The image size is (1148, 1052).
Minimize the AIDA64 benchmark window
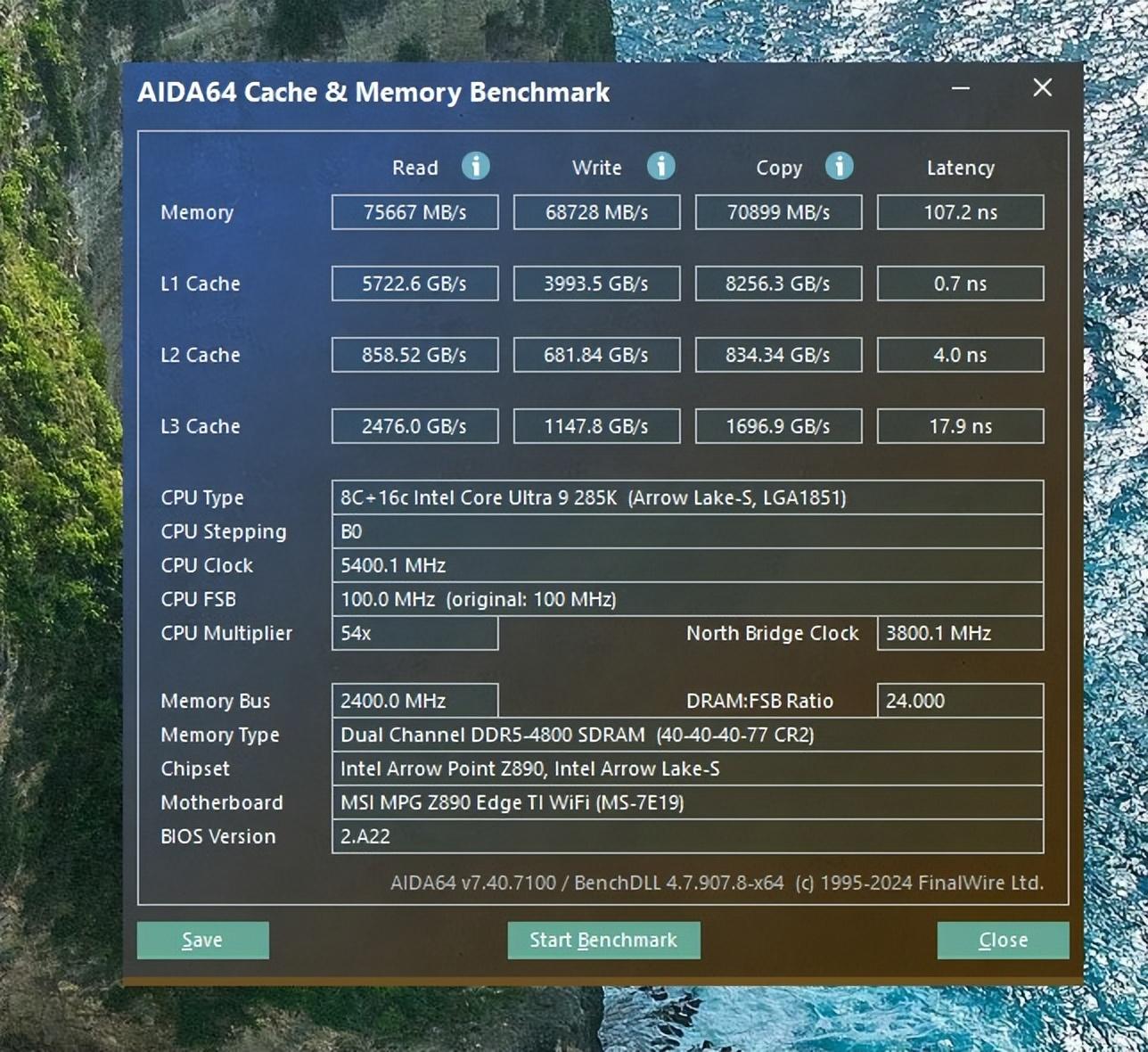pyautogui.click(x=961, y=88)
